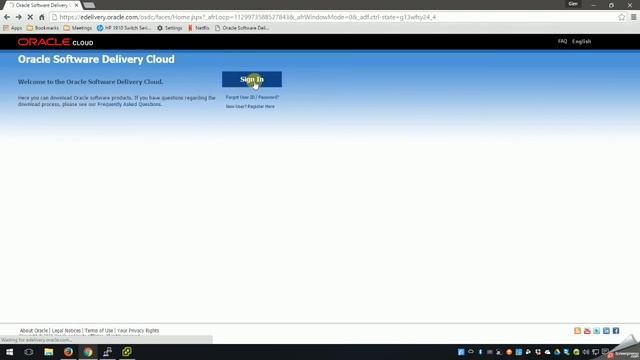
Task: Open the OneDrive cloud tray icon
Action: tap(548, 352)
